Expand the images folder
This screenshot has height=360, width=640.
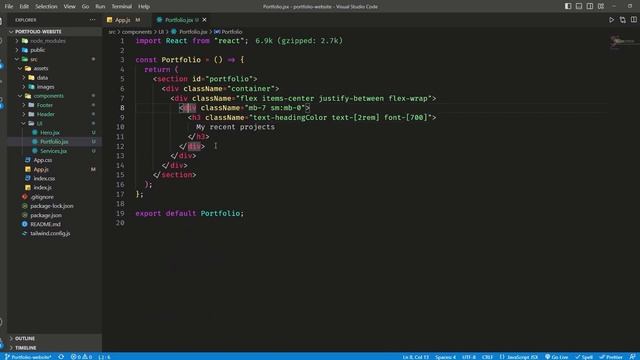pos(24,87)
